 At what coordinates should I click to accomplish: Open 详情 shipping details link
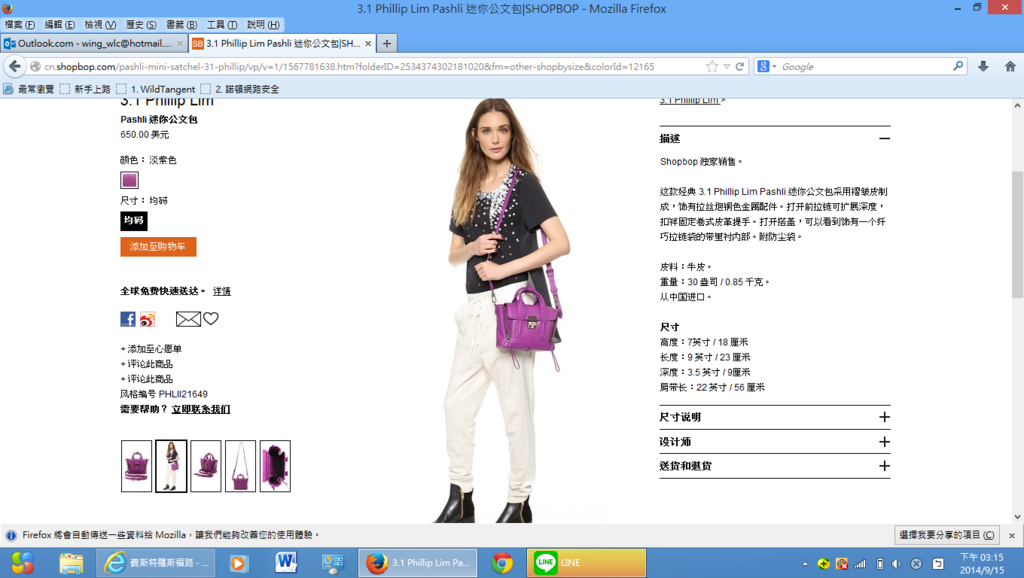click(x=221, y=291)
